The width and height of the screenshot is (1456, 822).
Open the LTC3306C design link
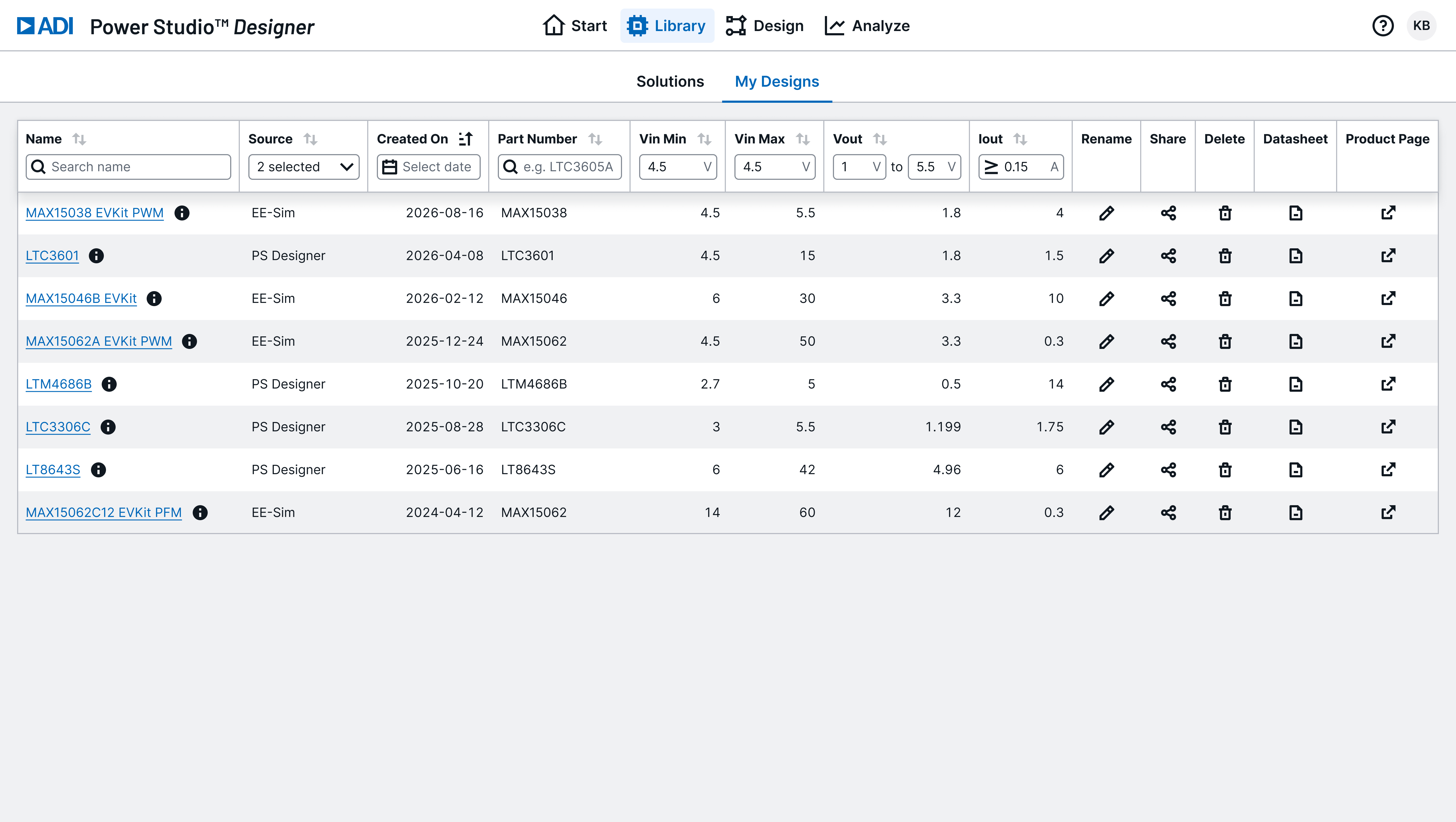58,427
